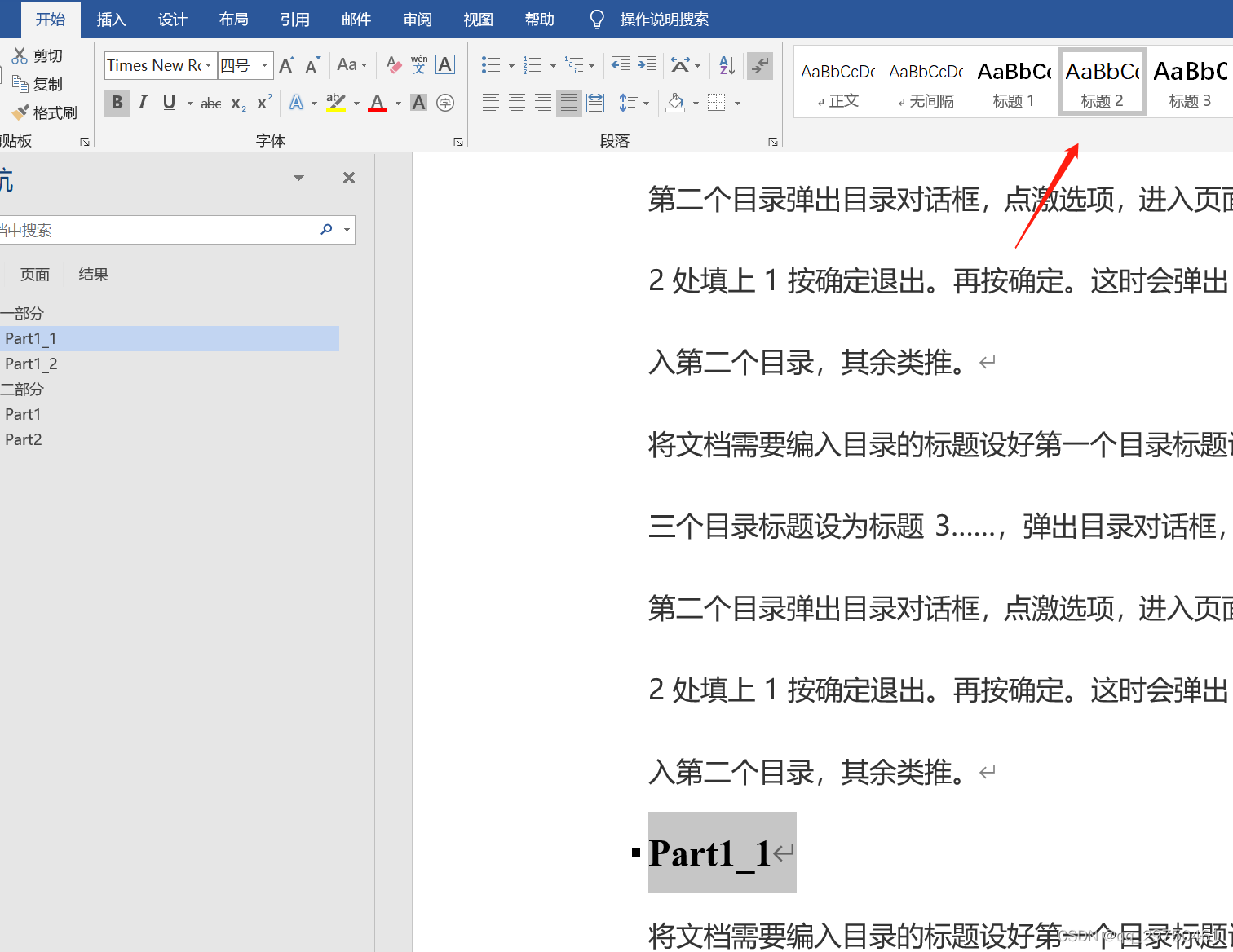The height and width of the screenshot is (952, 1233).
Task: Open the font size 四号 dropdown
Action: [264, 65]
